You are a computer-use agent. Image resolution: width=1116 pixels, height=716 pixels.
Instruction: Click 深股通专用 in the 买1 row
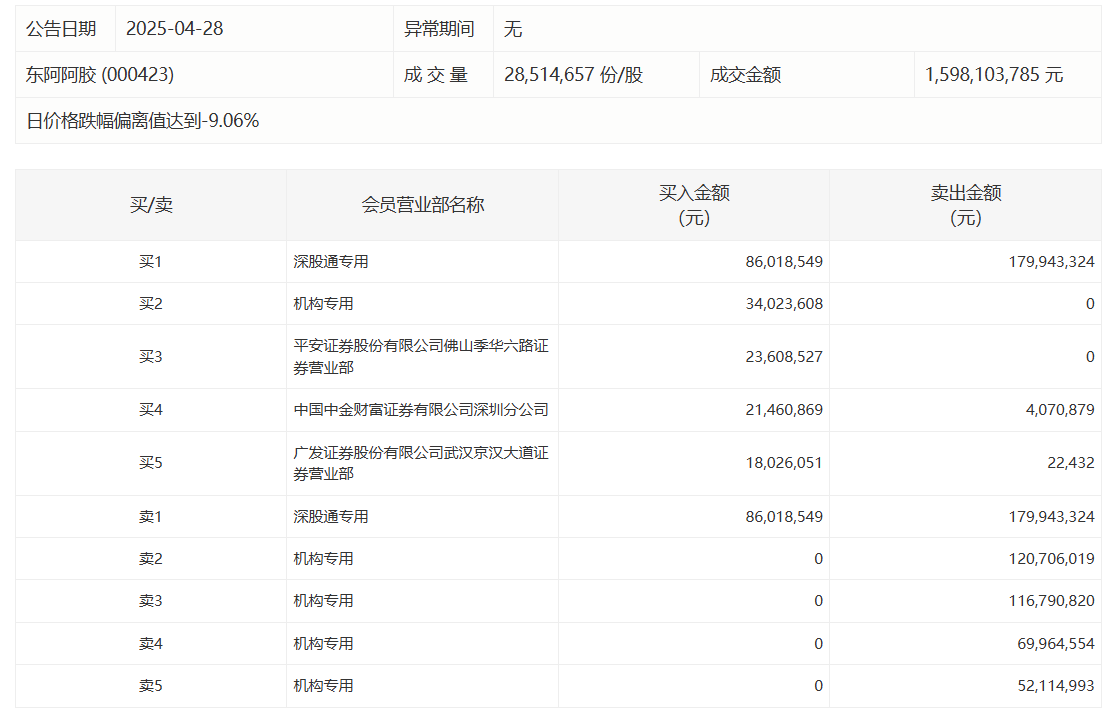tap(331, 262)
